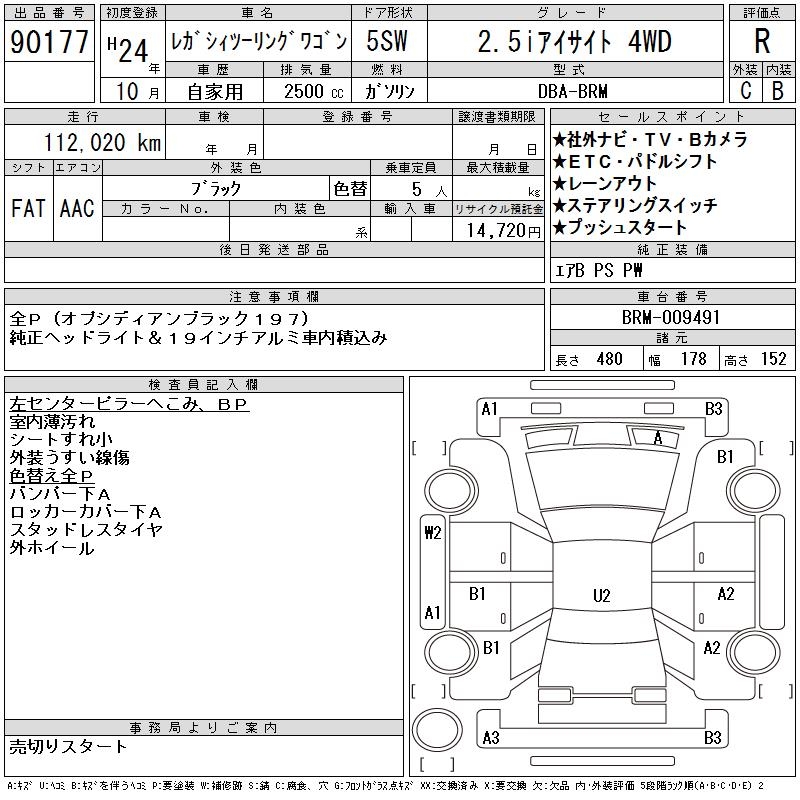Select interior grade B
Image resolution: width=800 pixels, height=800 pixels.
(x=778, y=91)
